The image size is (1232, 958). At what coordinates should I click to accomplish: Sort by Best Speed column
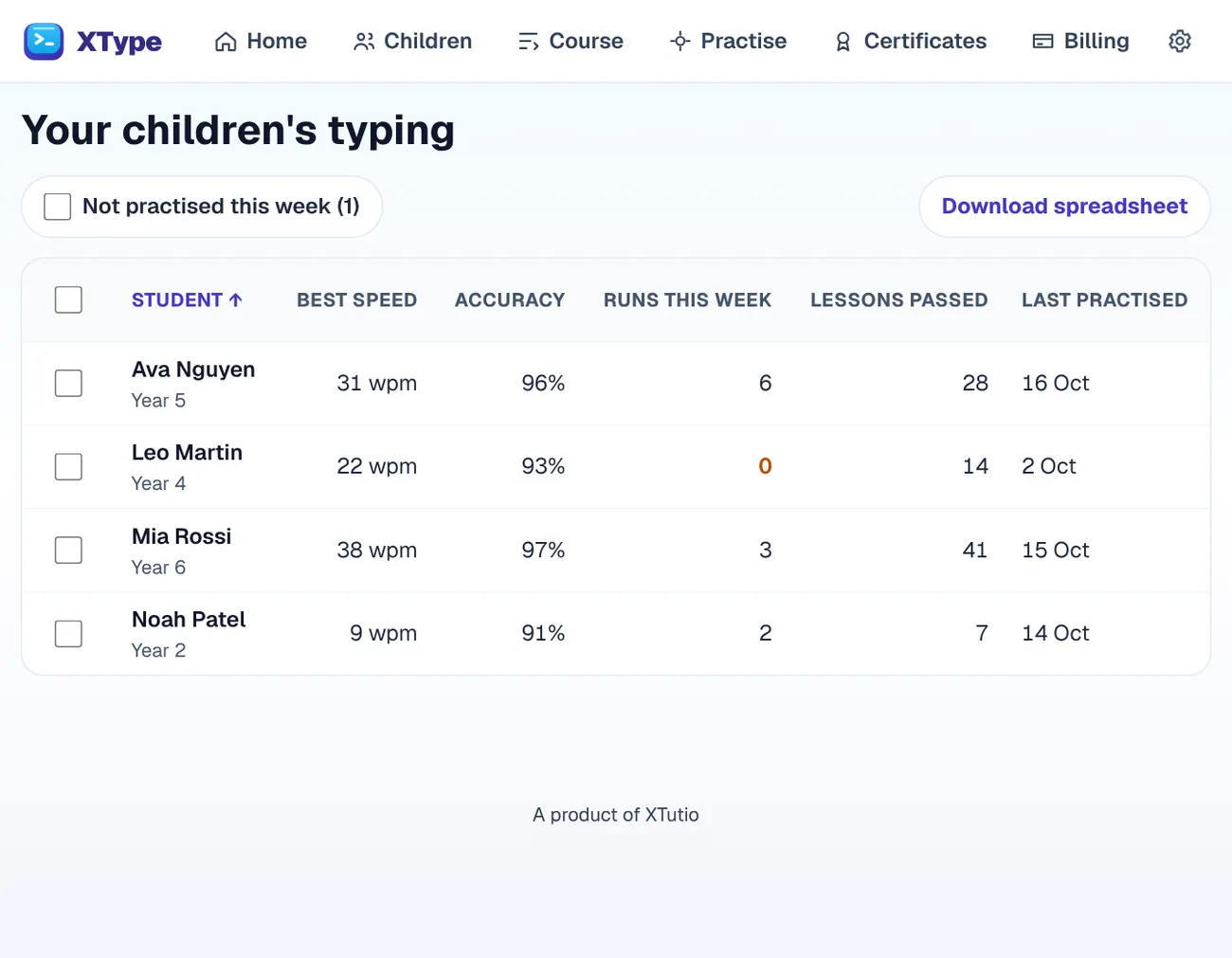tap(357, 300)
